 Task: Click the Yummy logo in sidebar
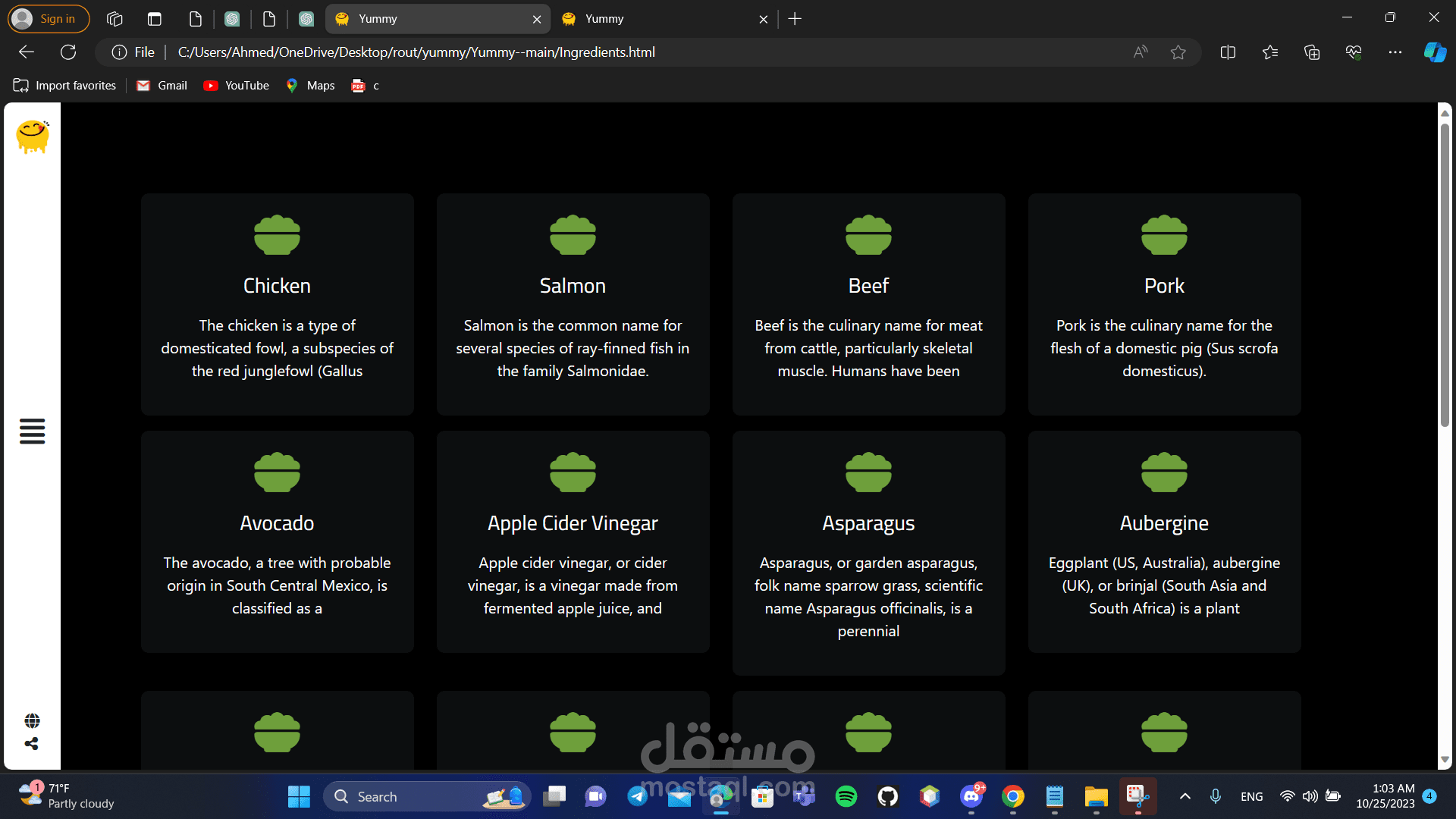tap(33, 136)
